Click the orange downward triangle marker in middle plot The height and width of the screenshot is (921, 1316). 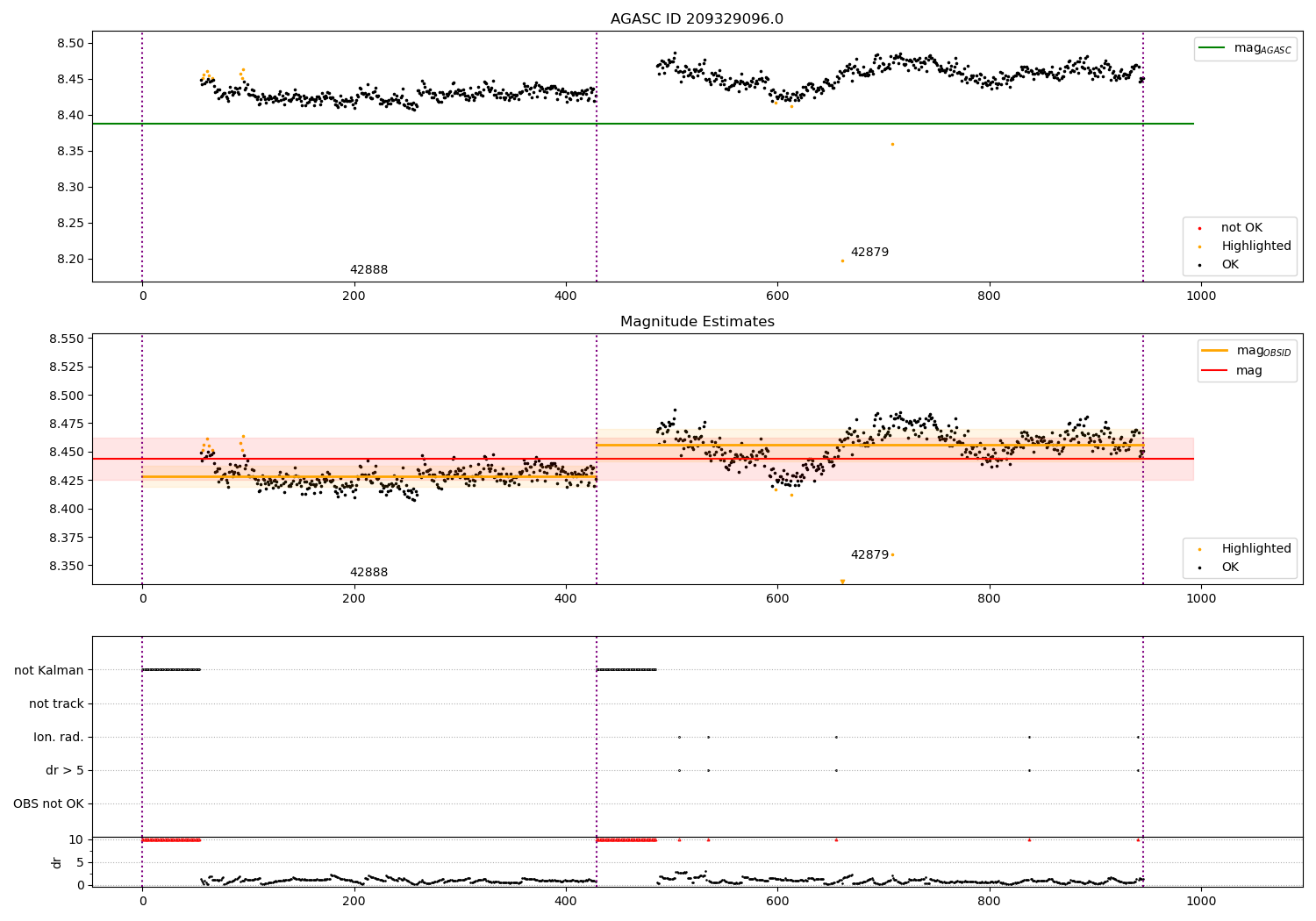pyautogui.click(x=842, y=582)
